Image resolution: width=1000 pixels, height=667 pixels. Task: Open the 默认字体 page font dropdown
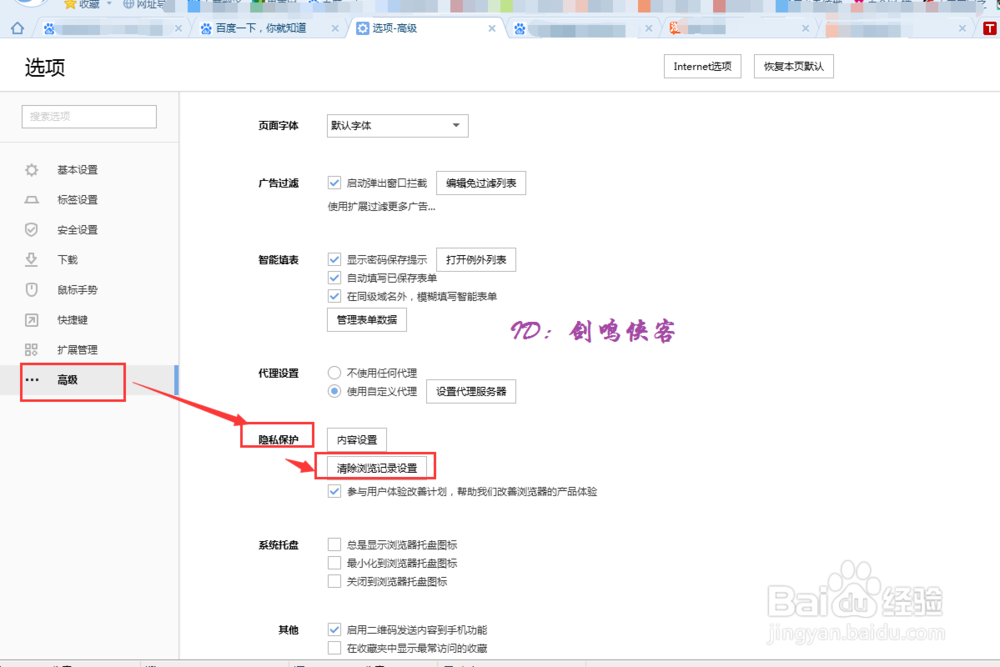(x=396, y=125)
